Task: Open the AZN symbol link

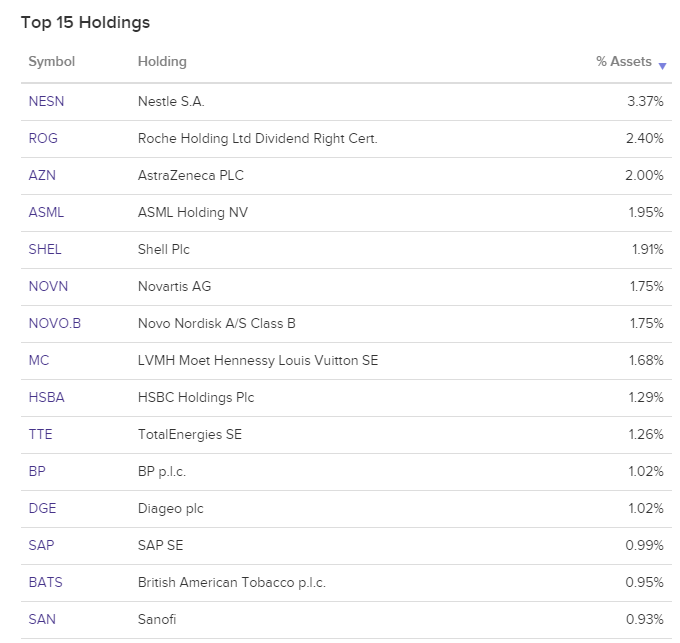Action: [42, 175]
